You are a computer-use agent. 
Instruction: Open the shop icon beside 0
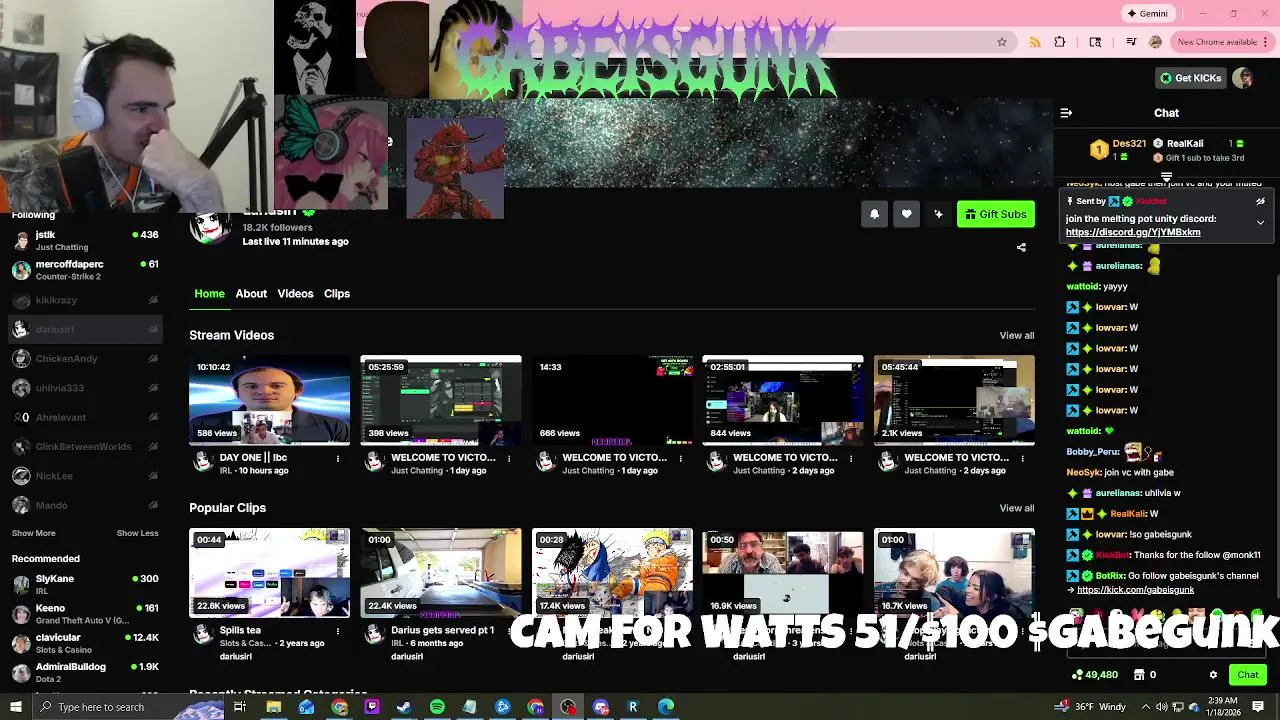point(1138,675)
